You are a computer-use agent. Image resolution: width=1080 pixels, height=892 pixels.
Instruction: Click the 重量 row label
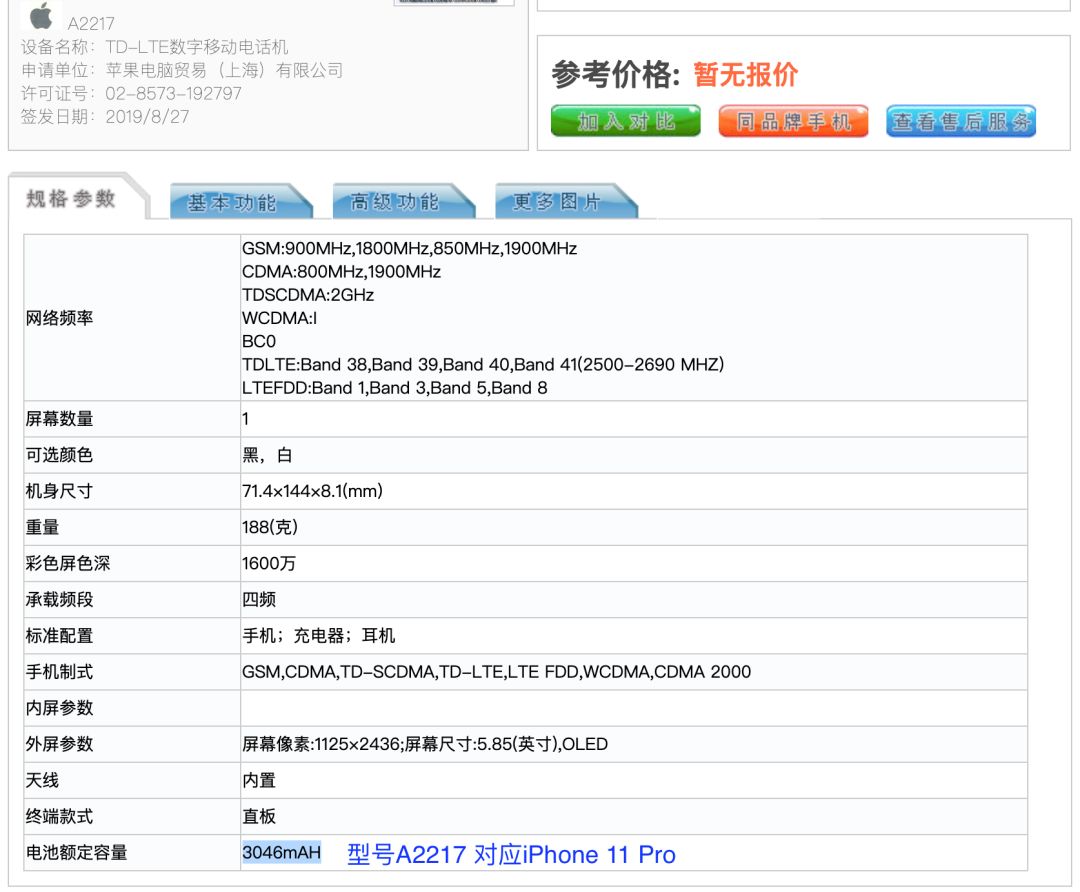point(42,528)
